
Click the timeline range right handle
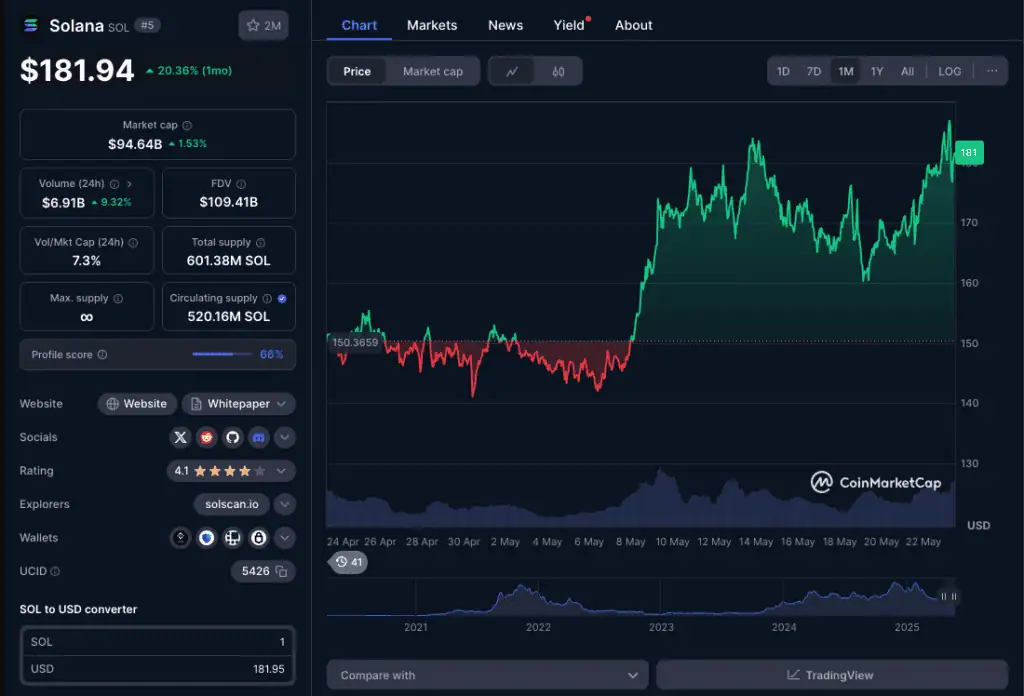954,597
